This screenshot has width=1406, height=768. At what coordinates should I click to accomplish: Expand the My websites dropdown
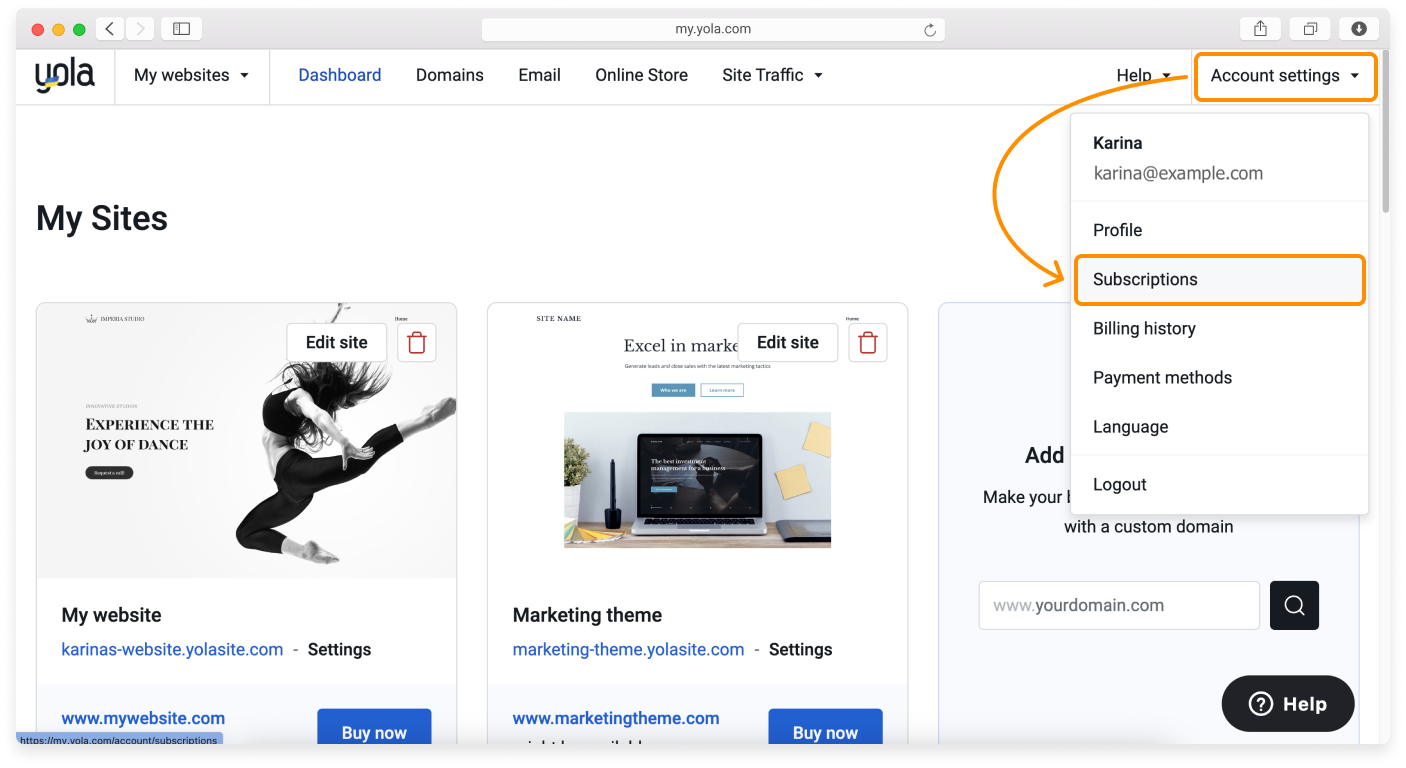pyautogui.click(x=191, y=74)
